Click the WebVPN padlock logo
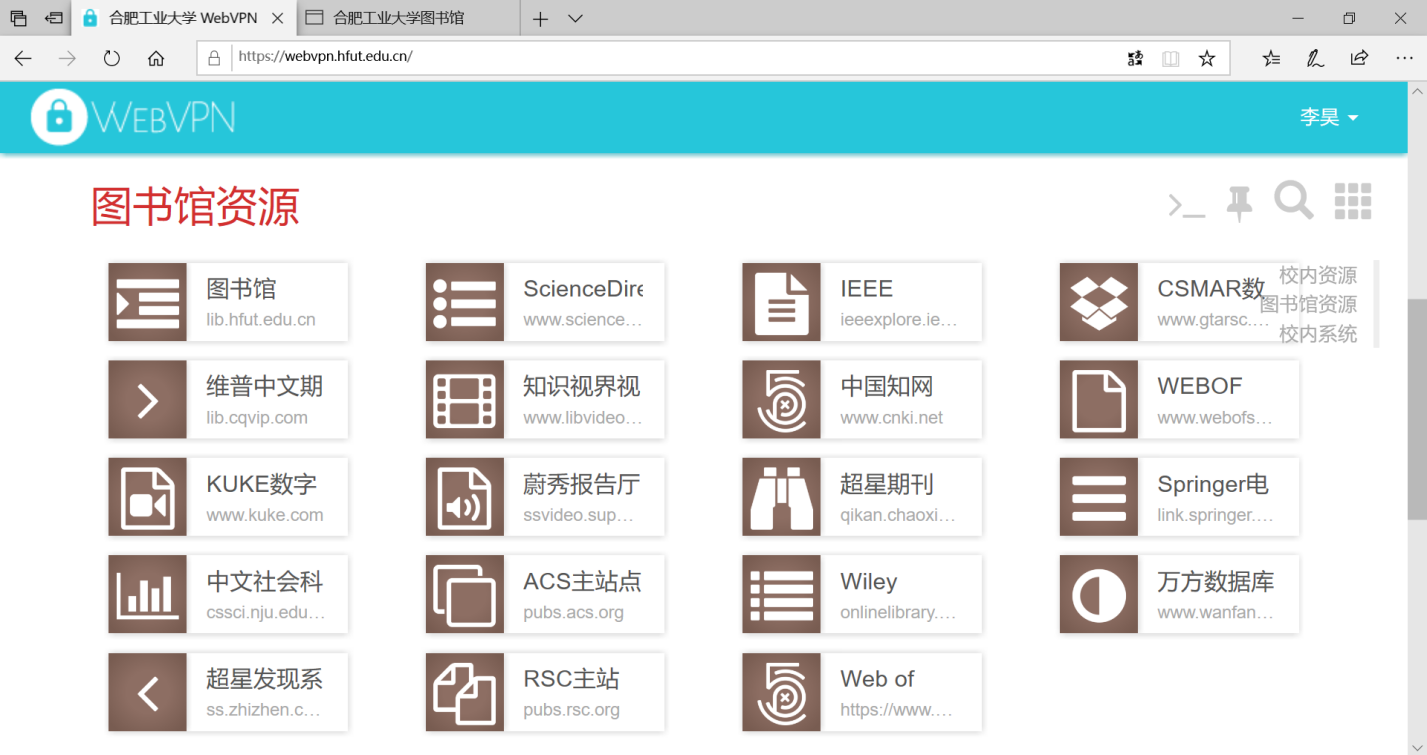Image resolution: width=1427 pixels, height=755 pixels. click(59, 118)
